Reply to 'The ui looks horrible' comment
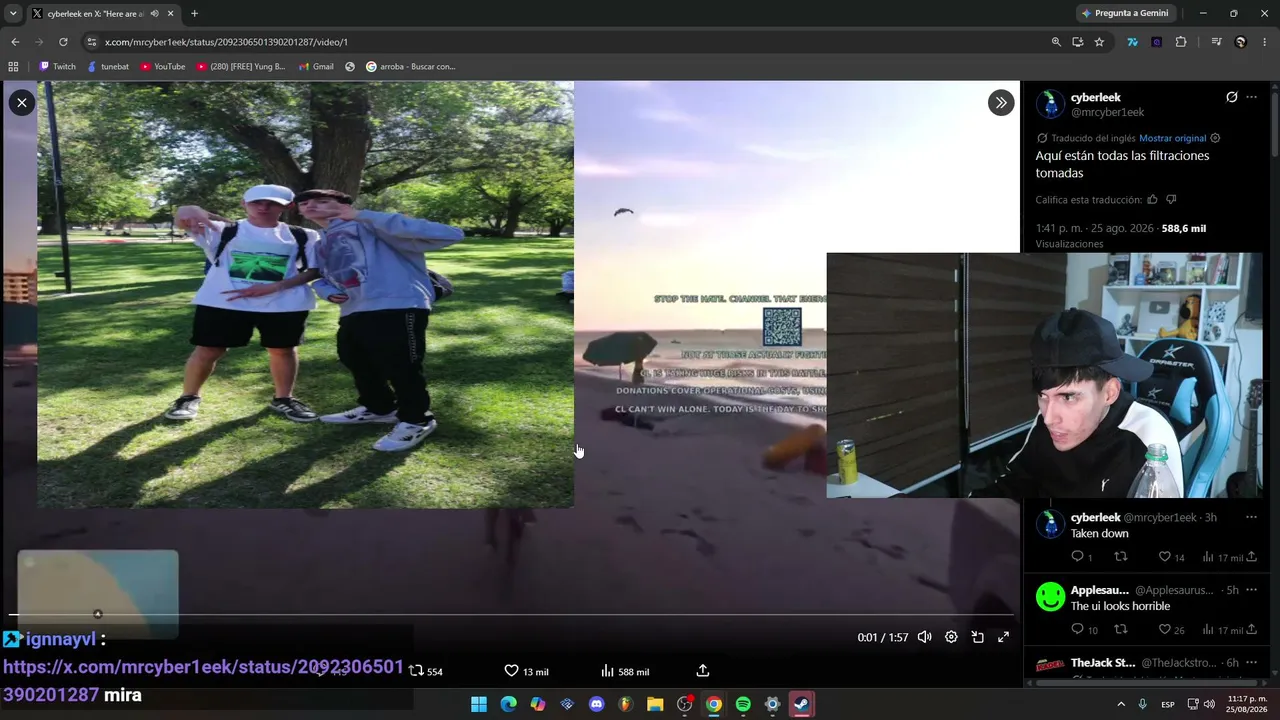The image size is (1280, 720). pos(1084,630)
